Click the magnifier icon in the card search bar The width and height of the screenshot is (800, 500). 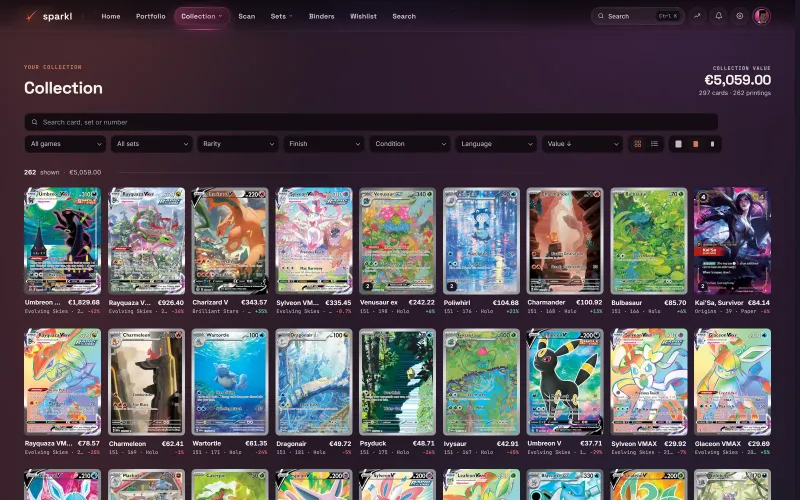(35, 122)
